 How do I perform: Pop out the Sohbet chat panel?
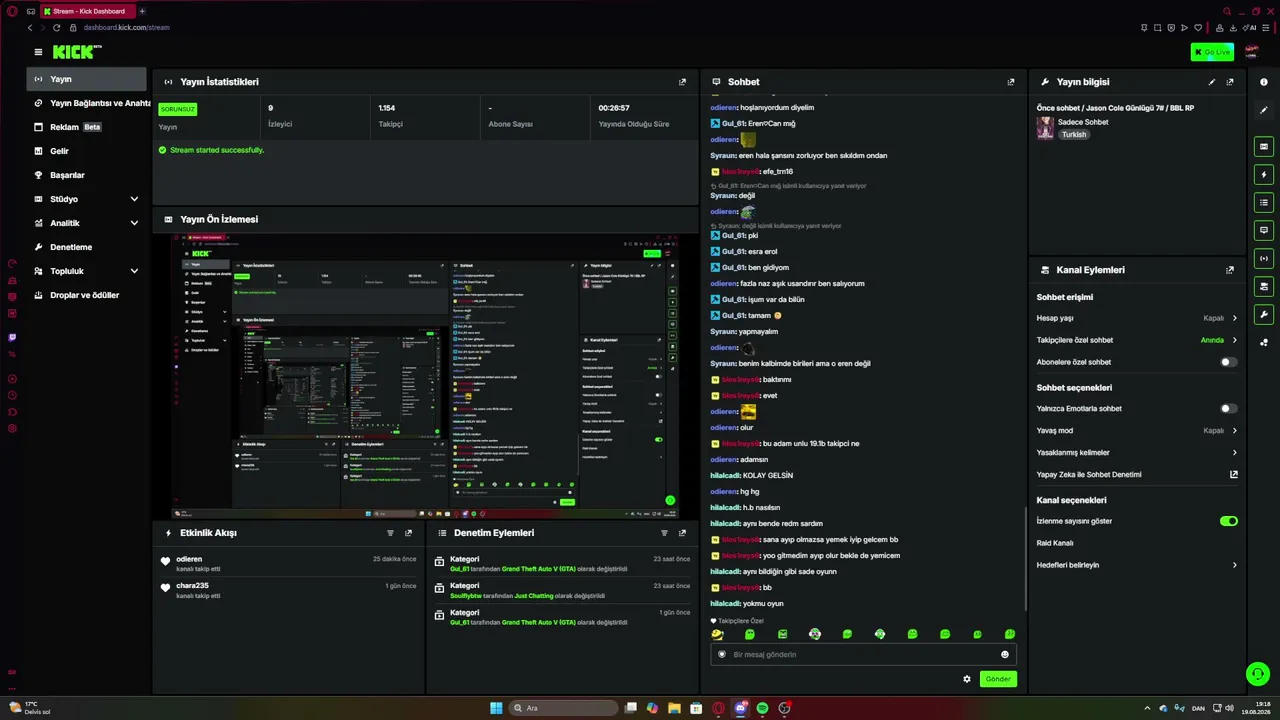1011,82
